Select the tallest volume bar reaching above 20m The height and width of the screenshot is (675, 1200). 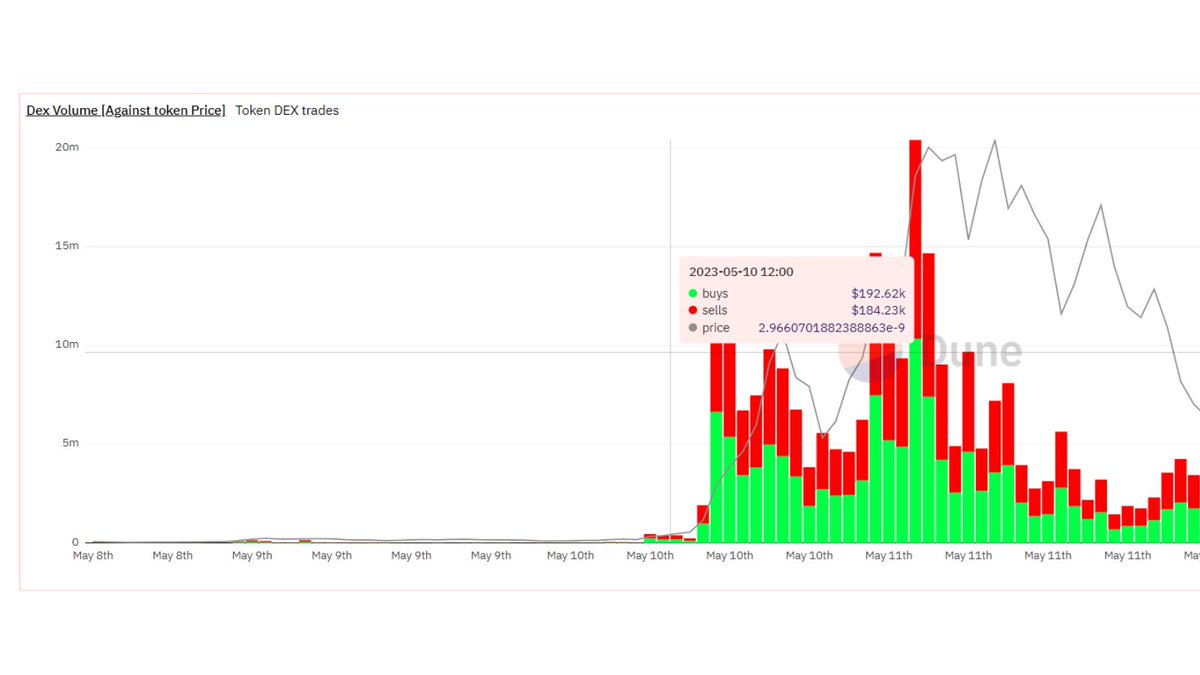[915, 341]
